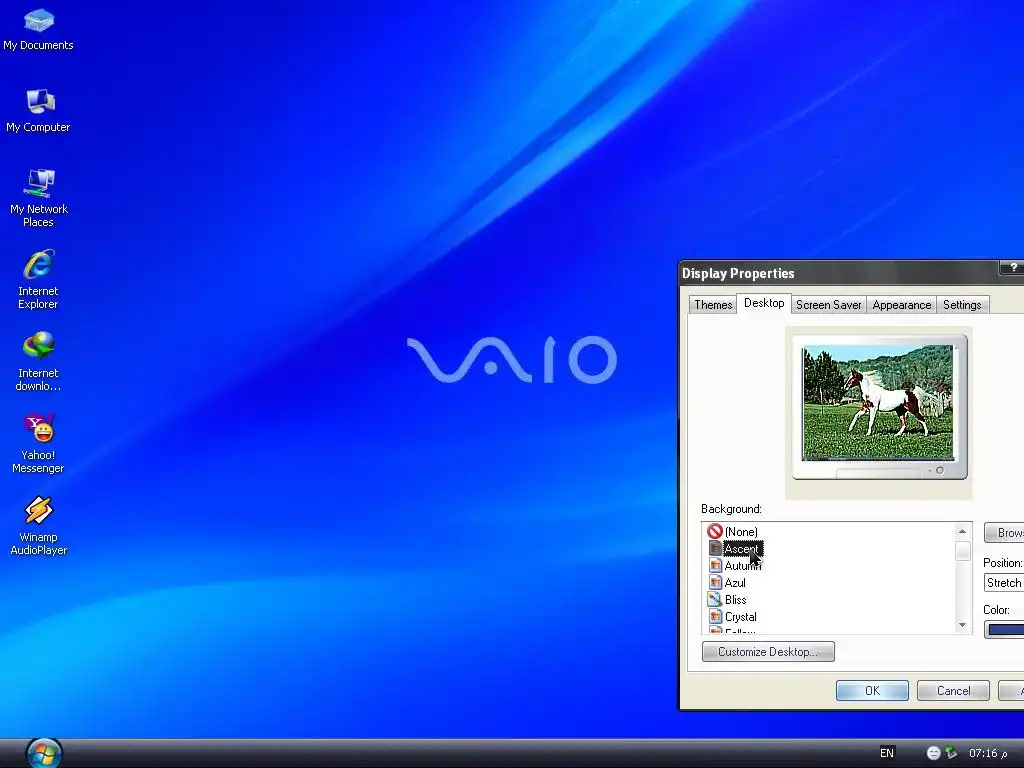Choose Bliss in the Background list
Viewport: 1024px width, 768px height.
(x=735, y=600)
